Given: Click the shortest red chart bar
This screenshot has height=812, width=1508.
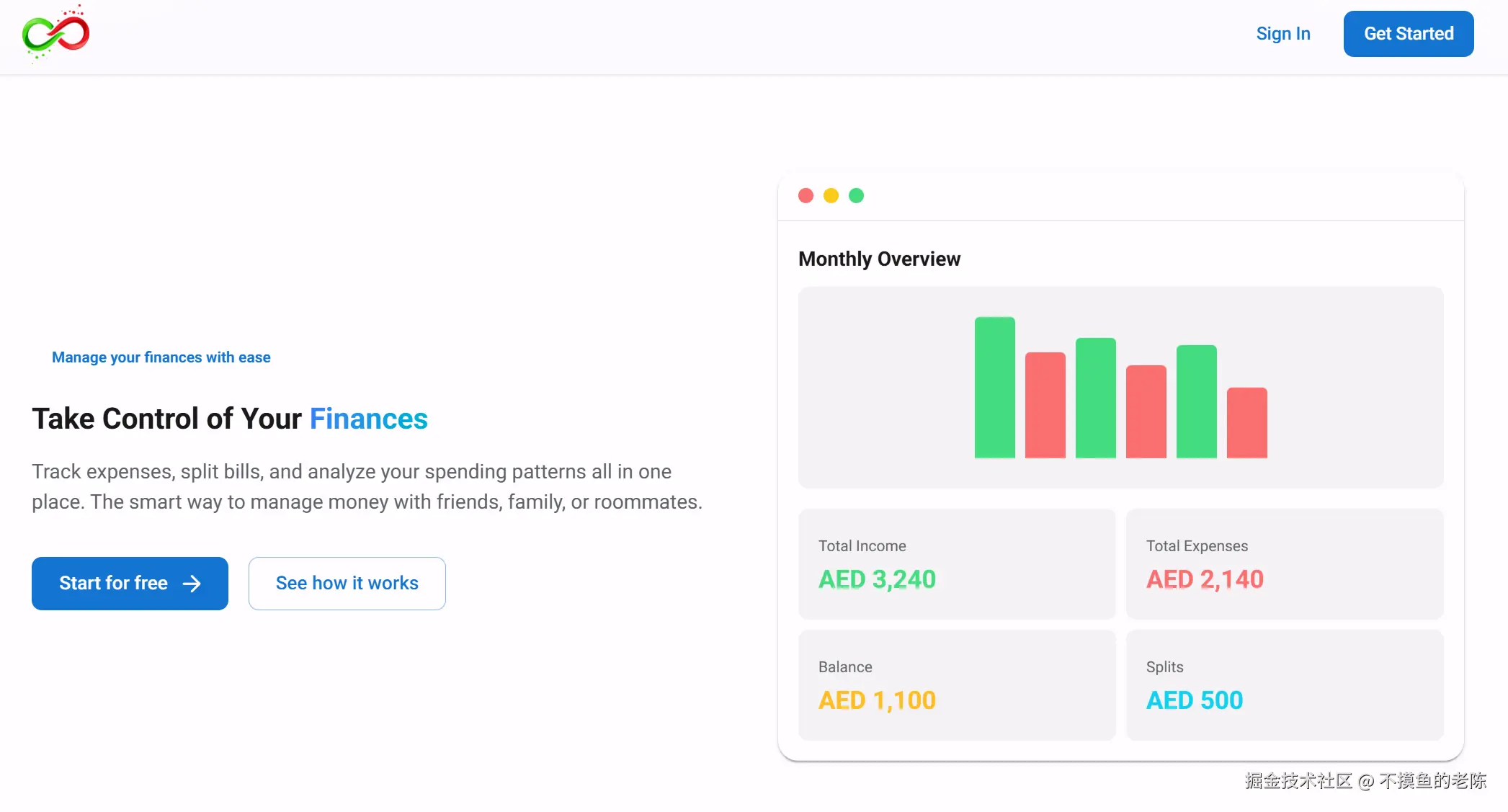Looking at the screenshot, I should coord(1246,423).
